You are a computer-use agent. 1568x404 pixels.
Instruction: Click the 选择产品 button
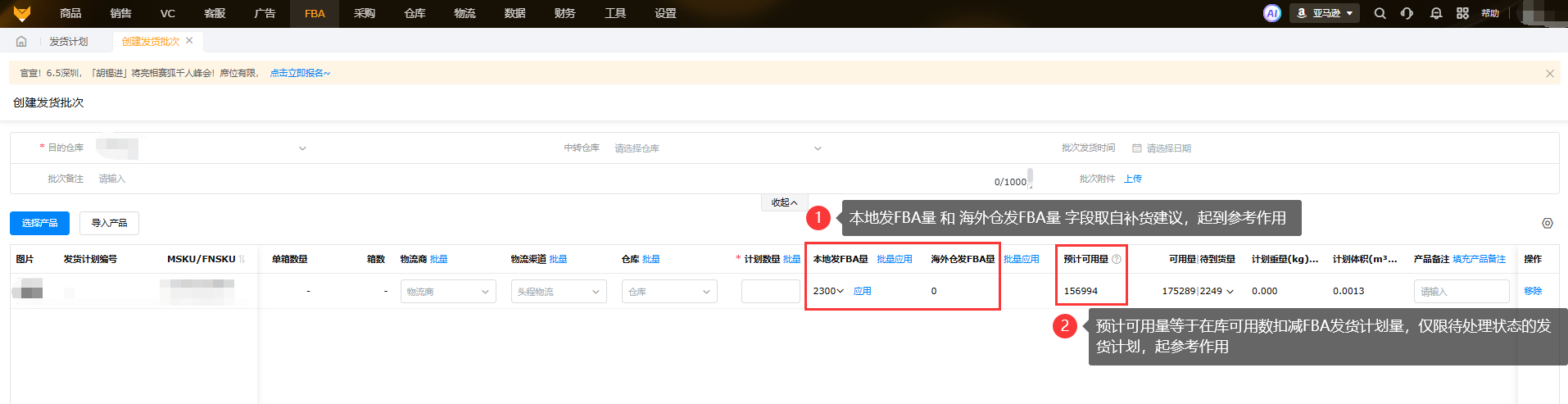coord(39,223)
